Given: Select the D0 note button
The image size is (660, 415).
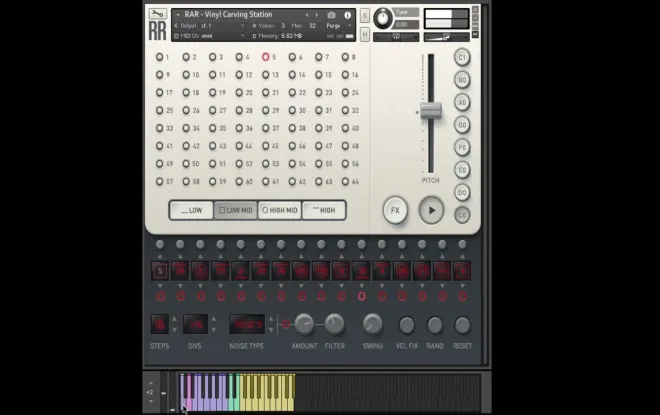Looking at the screenshot, I should (x=462, y=192).
